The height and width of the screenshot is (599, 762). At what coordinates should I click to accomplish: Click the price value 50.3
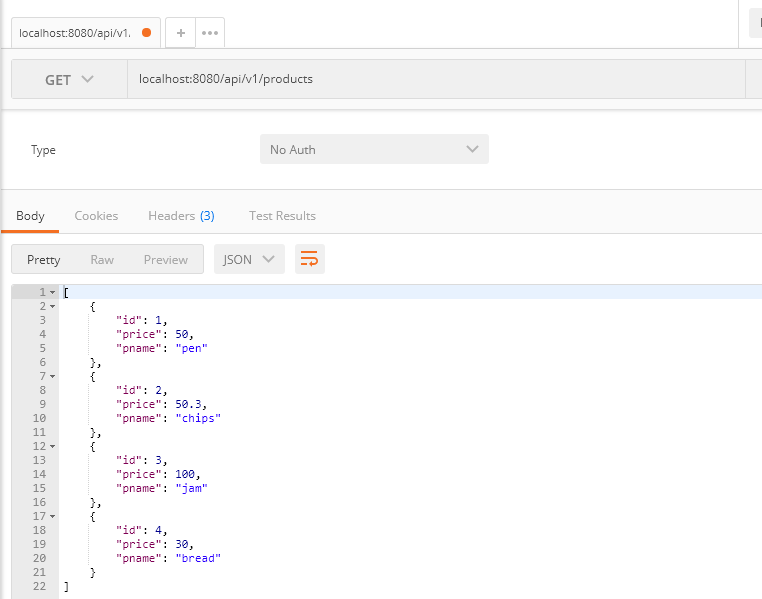click(189, 404)
